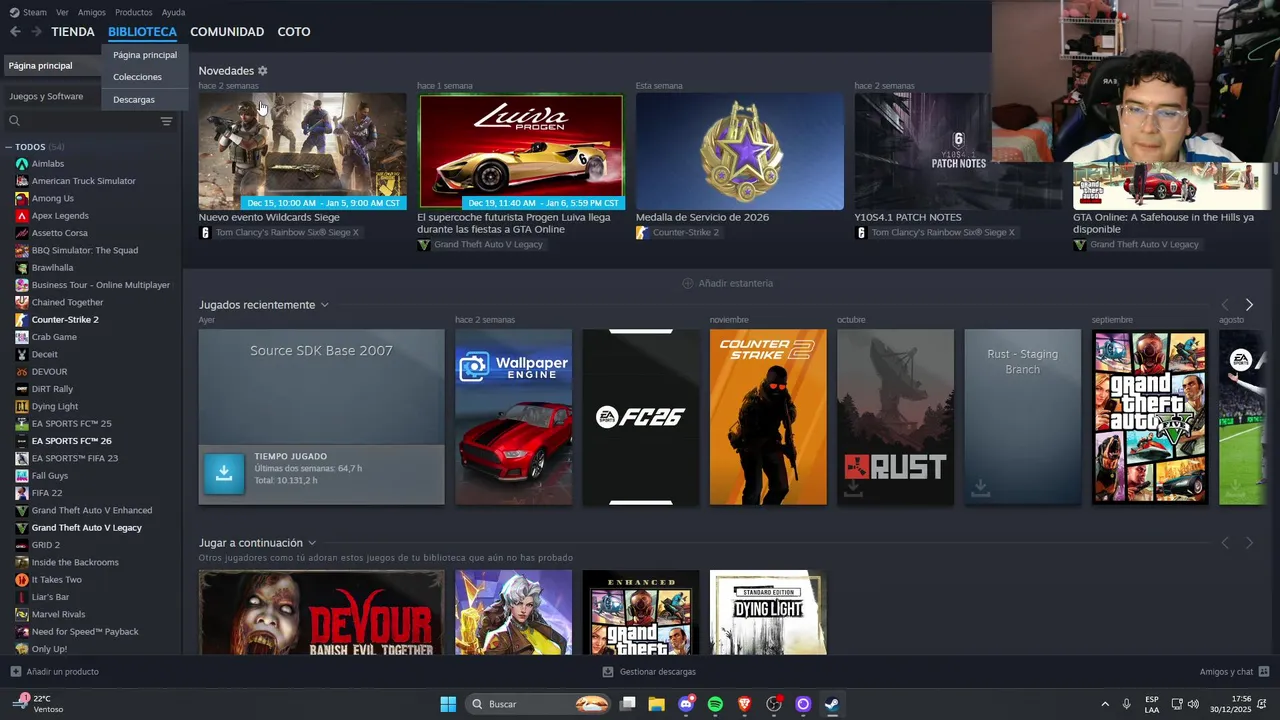
Task: Click the library search magnifier icon
Action: [14, 121]
